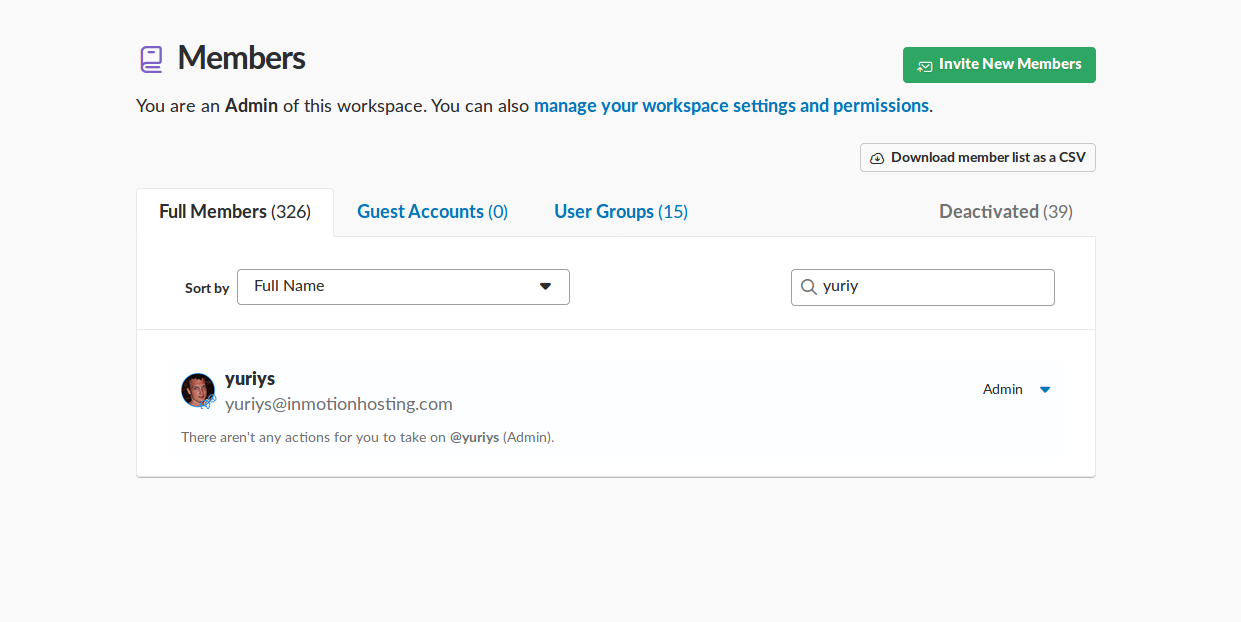Select the Full Members tab

tap(235, 212)
